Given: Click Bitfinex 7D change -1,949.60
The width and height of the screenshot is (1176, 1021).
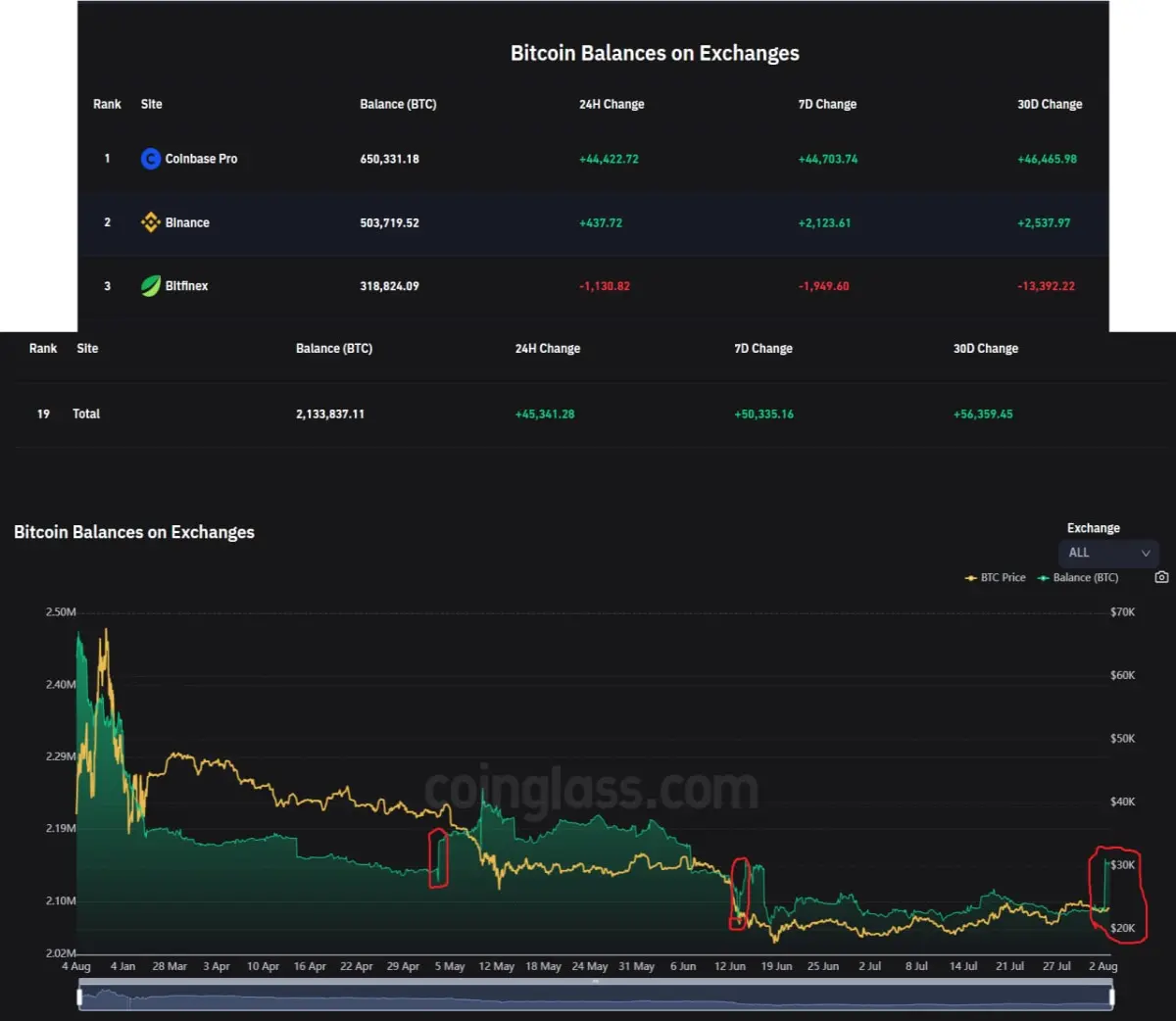Looking at the screenshot, I should [x=824, y=286].
